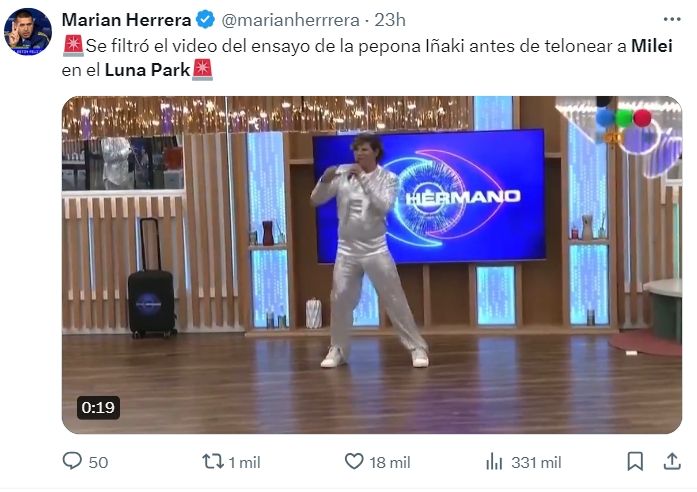The height and width of the screenshot is (492, 697).
Task: Click the bold Luna Park text
Action: [148, 70]
